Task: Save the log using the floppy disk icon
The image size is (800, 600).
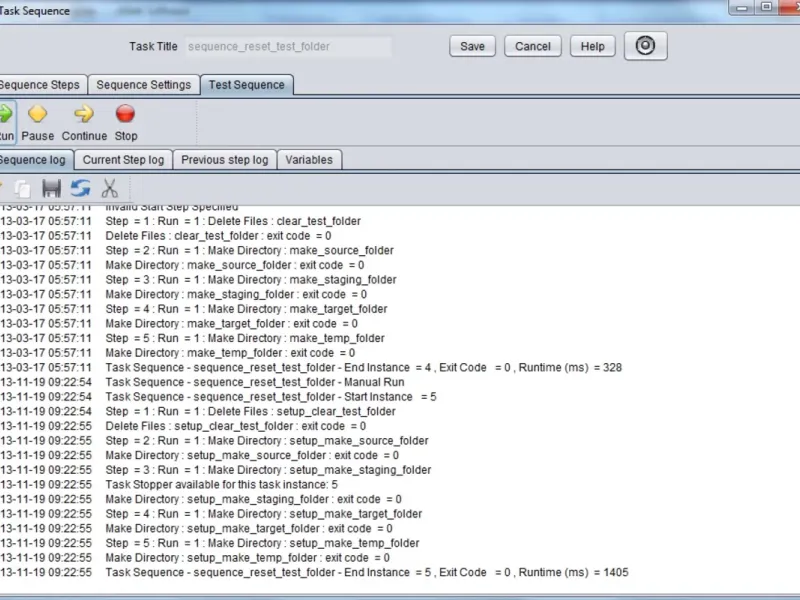Action: click(52, 189)
